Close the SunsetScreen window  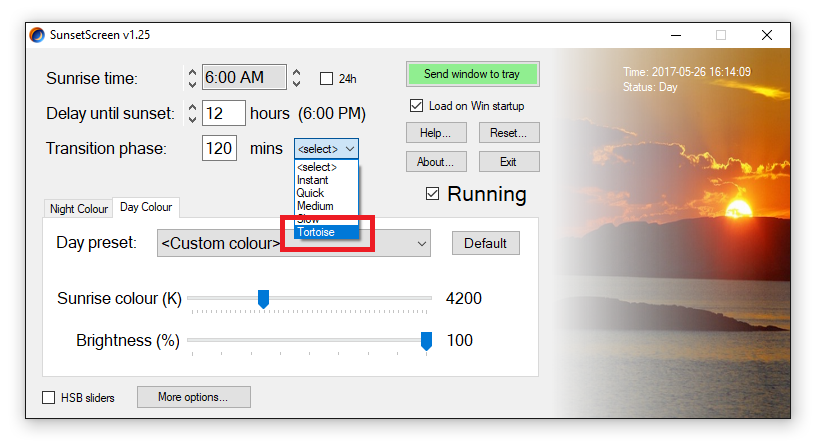point(767,35)
